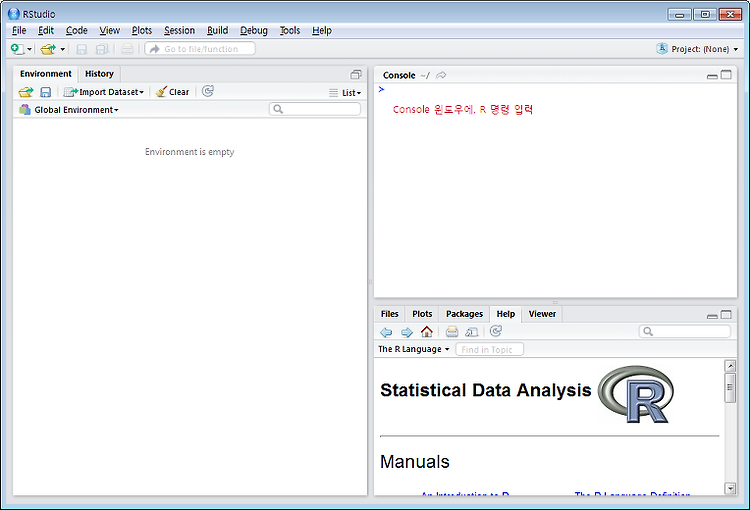Click Help pane scrollbar up arrow

[x=730, y=366]
